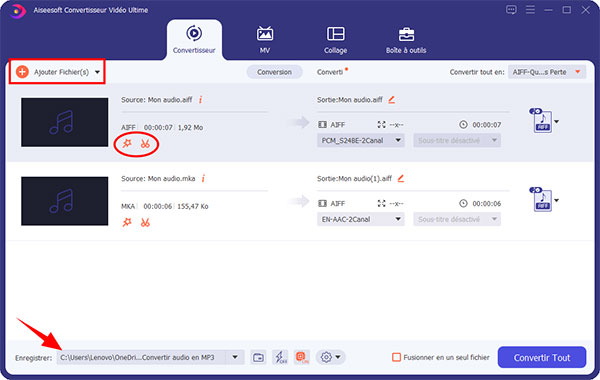Minimize the Aiseesoft window
Image resolution: width=600 pixels, height=380 pixels.
(x=548, y=10)
